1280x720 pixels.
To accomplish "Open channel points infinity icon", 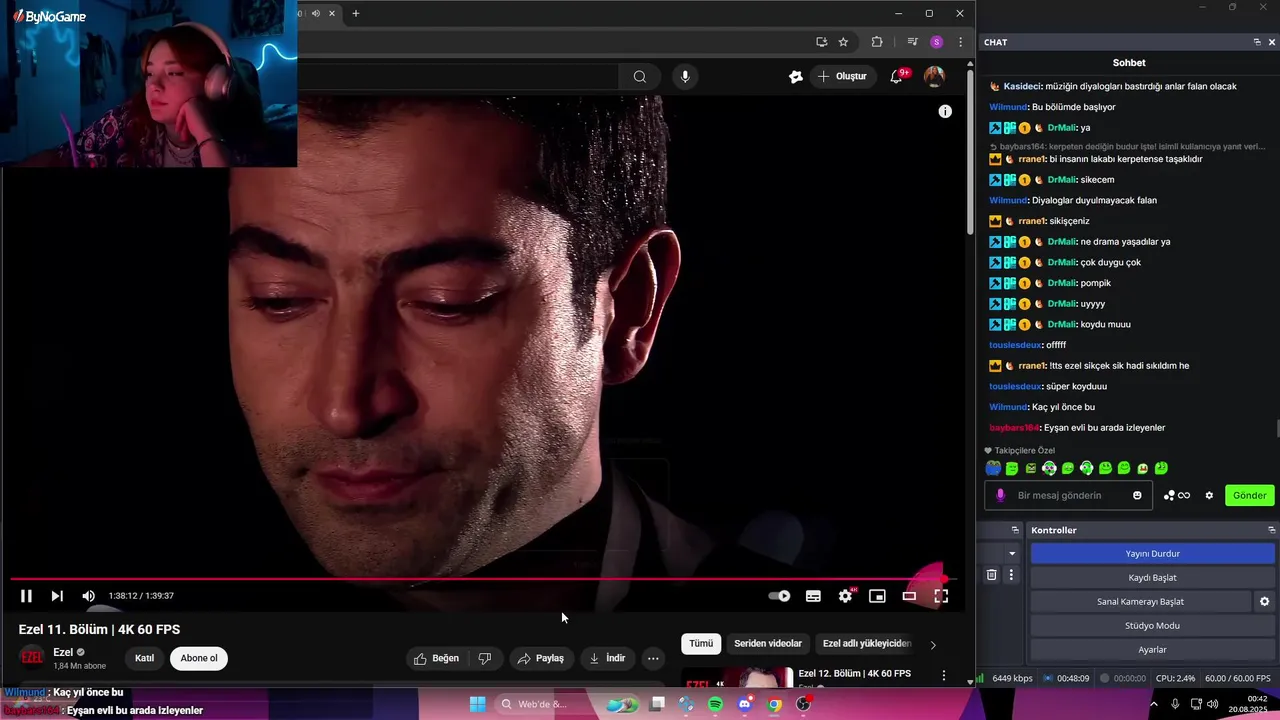I will tap(1177, 495).
